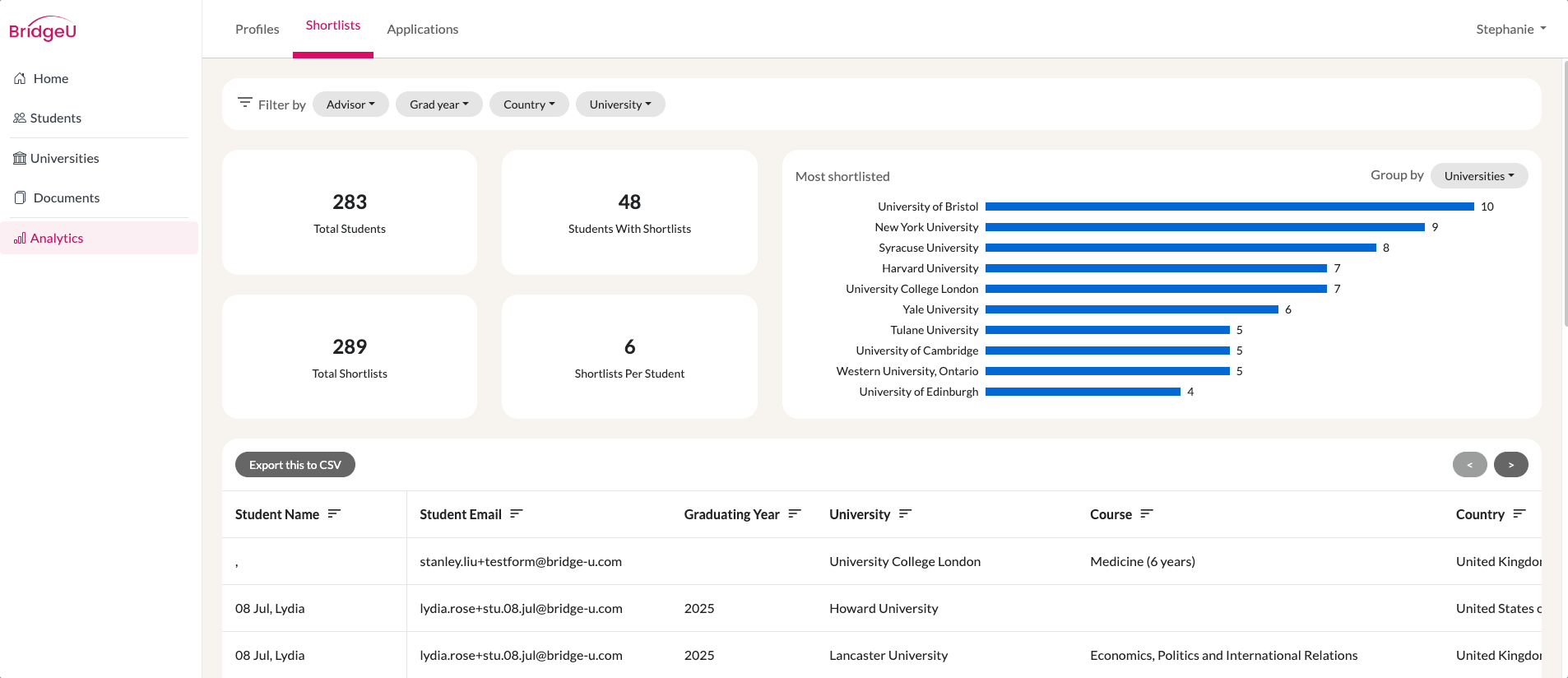1568x678 pixels.
Task: Switch to the Profiles tab
Action: (257, 29)
